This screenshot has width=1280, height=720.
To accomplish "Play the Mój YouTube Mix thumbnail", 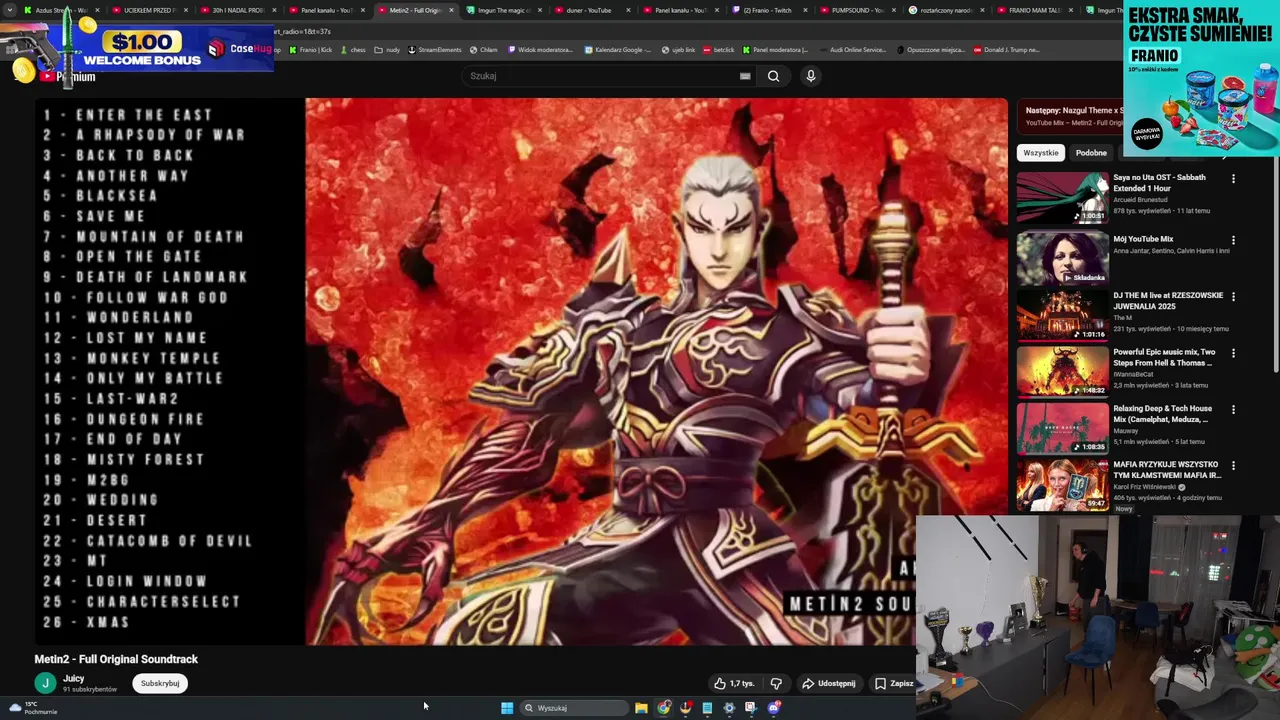I will [x=1062, y=259].
